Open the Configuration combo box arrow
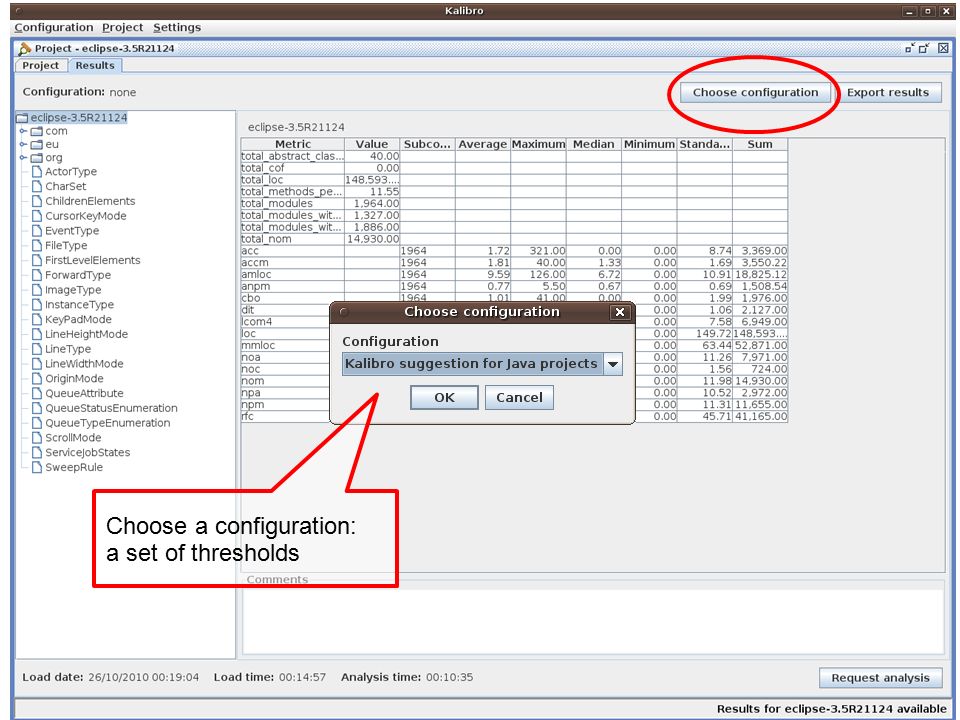 [x=613, y=364]
